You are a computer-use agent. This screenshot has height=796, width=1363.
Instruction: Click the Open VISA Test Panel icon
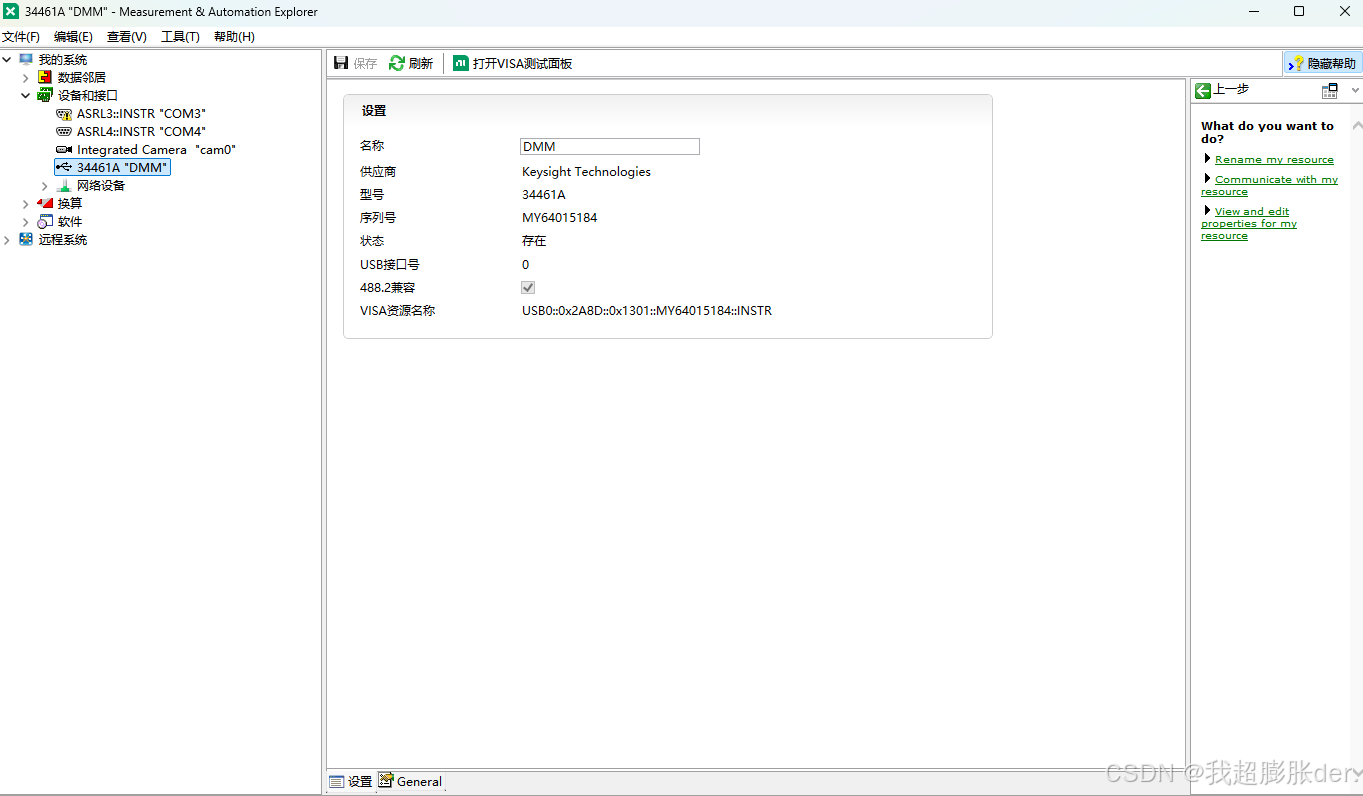tap(461, 63)
